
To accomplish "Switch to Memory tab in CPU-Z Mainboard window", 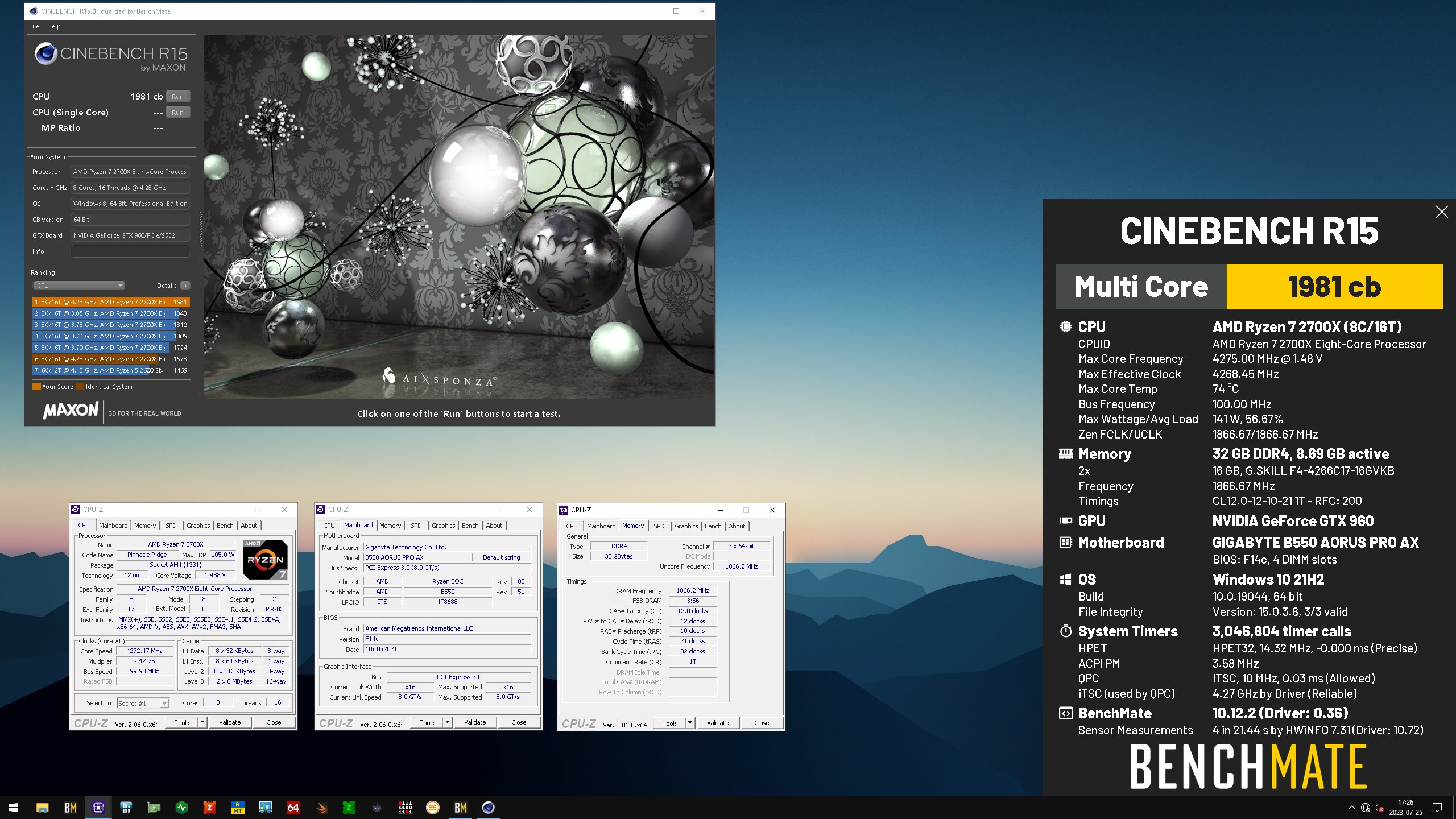I will (x=390, y=526).
